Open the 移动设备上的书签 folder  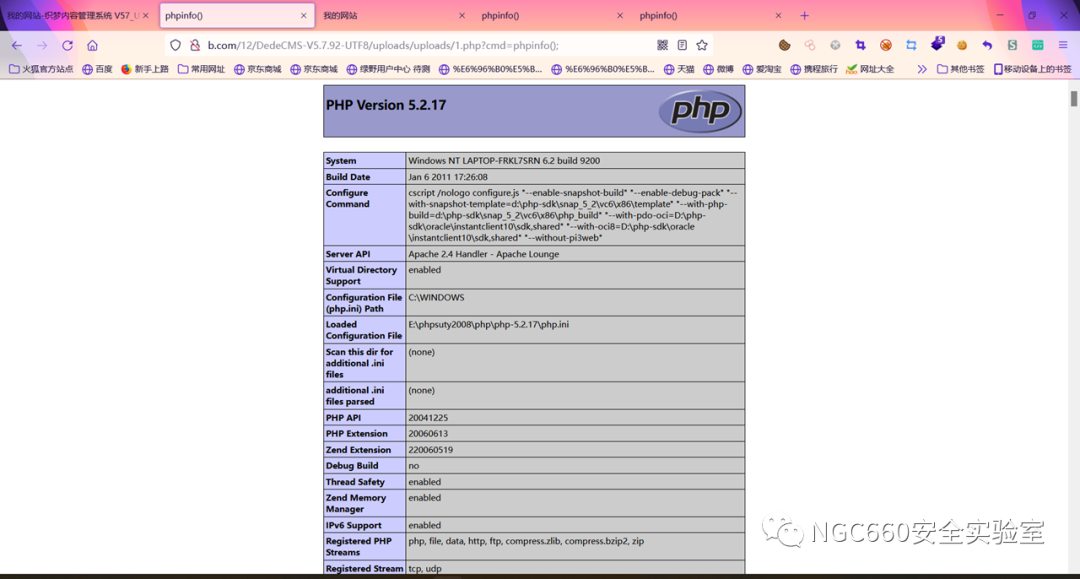click(x=1032, y=69)
